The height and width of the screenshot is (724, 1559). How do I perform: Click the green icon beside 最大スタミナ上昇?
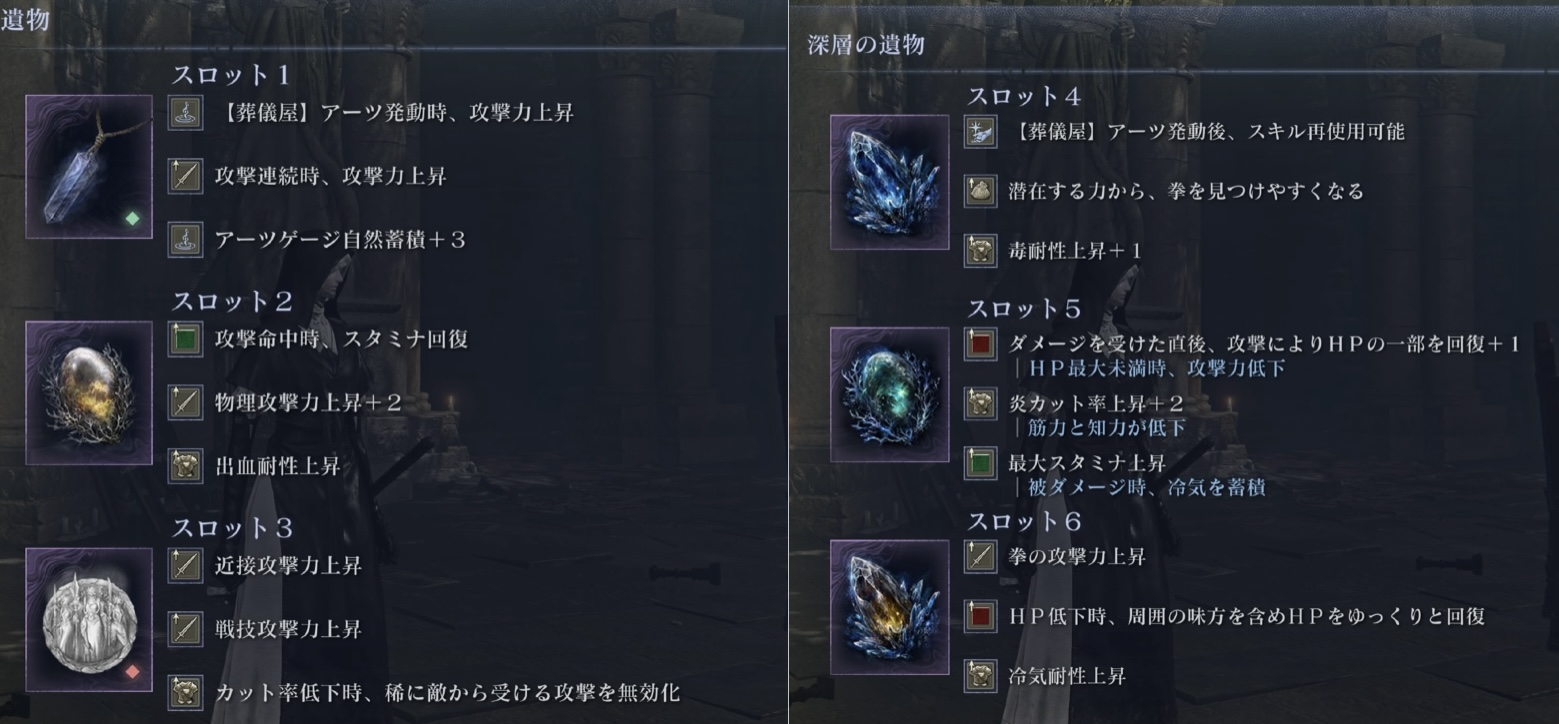[981, 463]
